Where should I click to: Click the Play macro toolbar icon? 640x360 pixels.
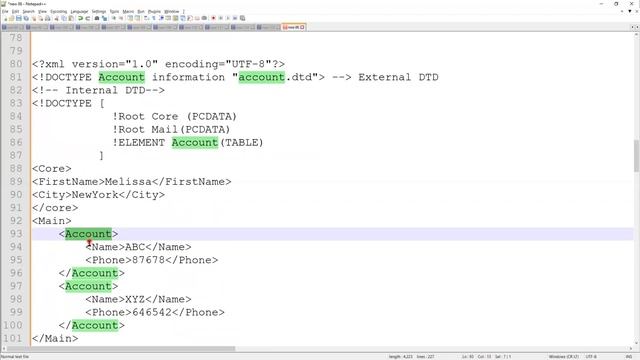click(x=228, y=18)
